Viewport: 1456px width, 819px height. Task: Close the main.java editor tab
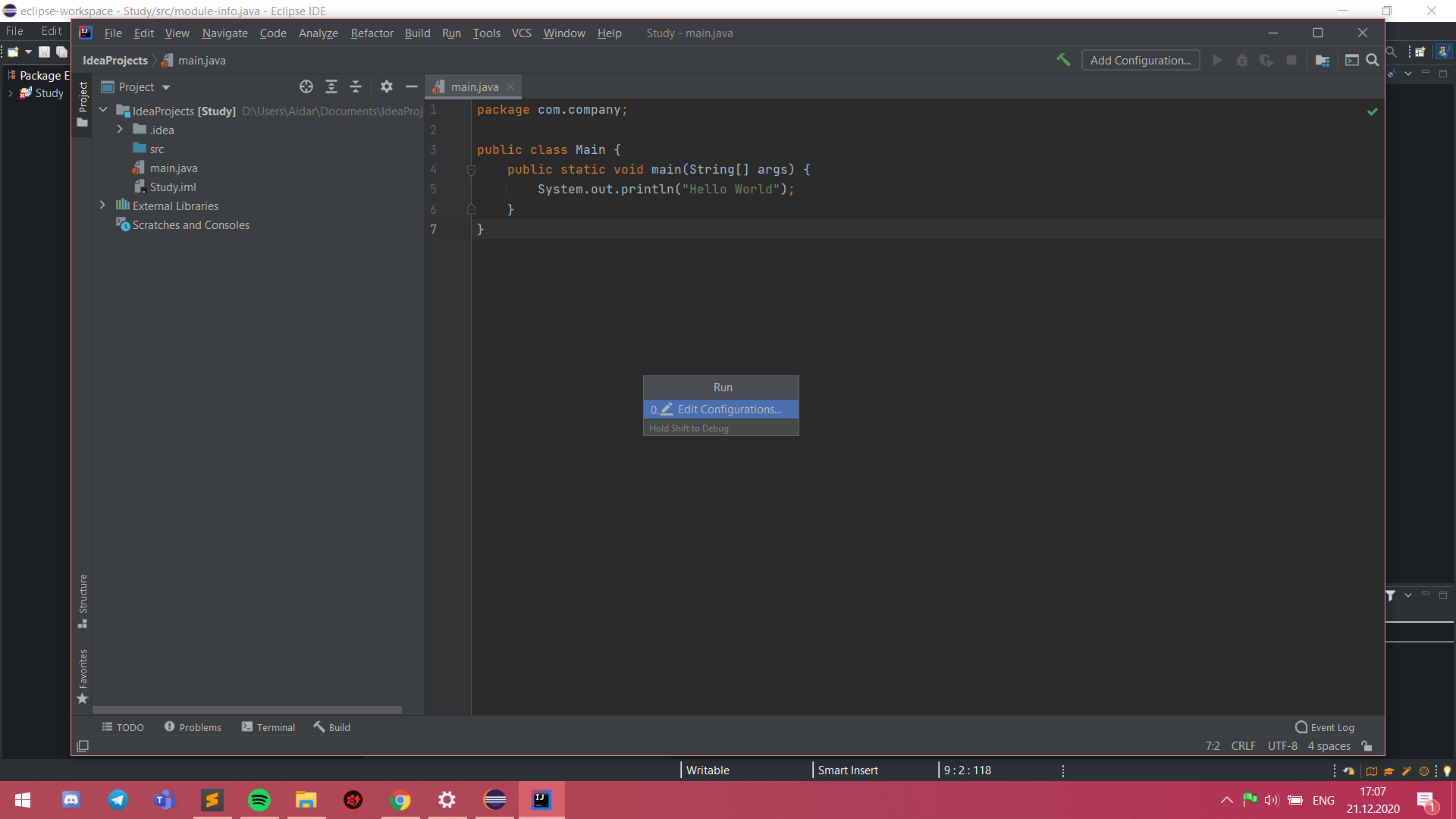tap(510, 86)
